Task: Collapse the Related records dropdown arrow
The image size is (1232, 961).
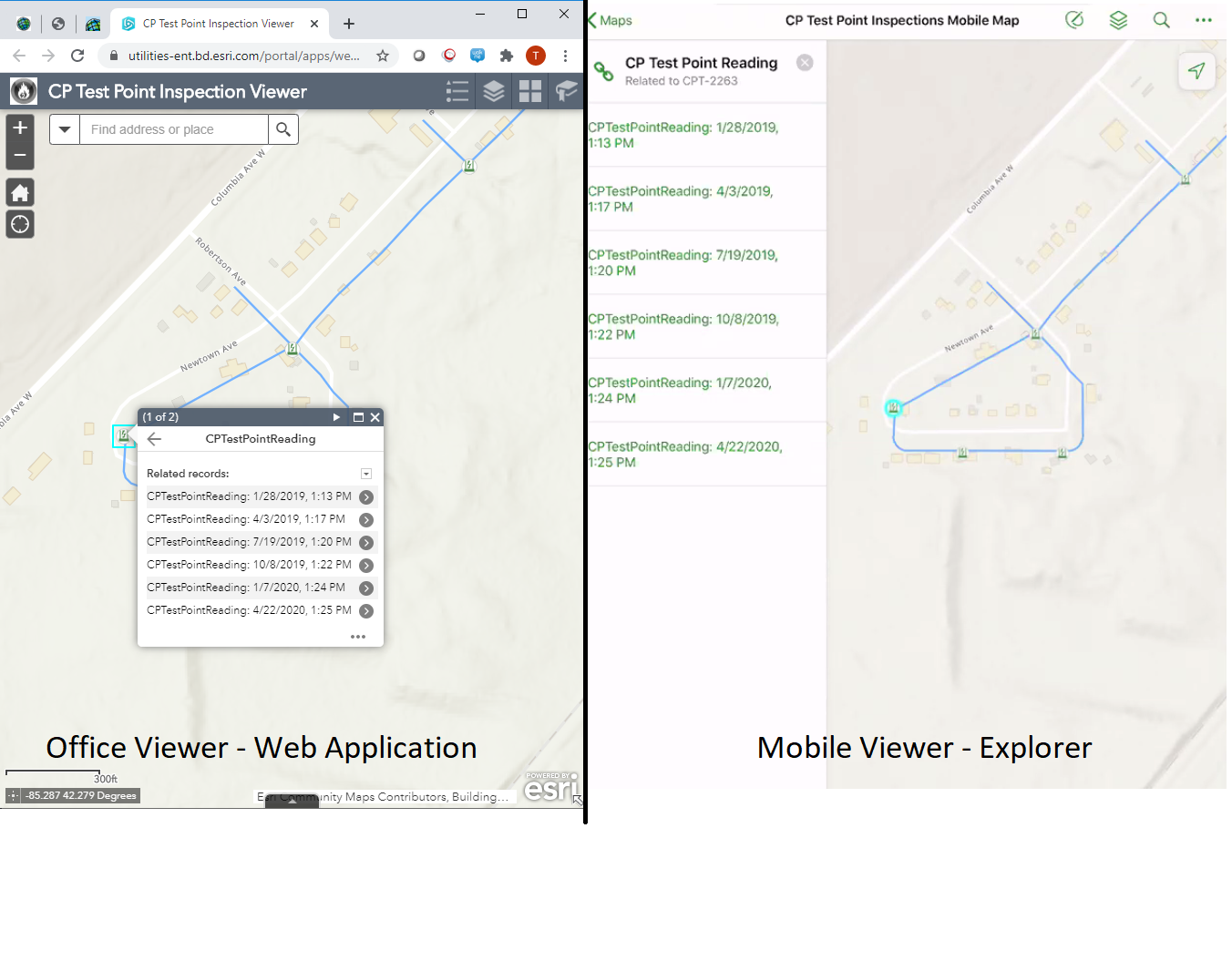Action: point(366,474)
